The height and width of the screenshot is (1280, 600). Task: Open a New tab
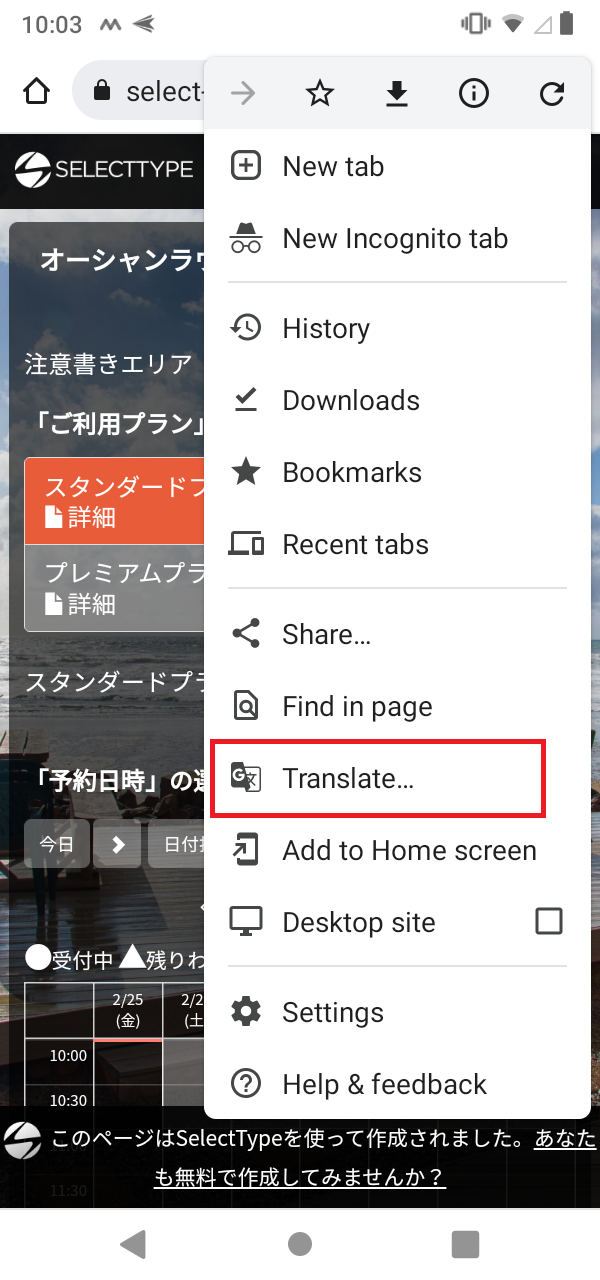click(333, 166)
